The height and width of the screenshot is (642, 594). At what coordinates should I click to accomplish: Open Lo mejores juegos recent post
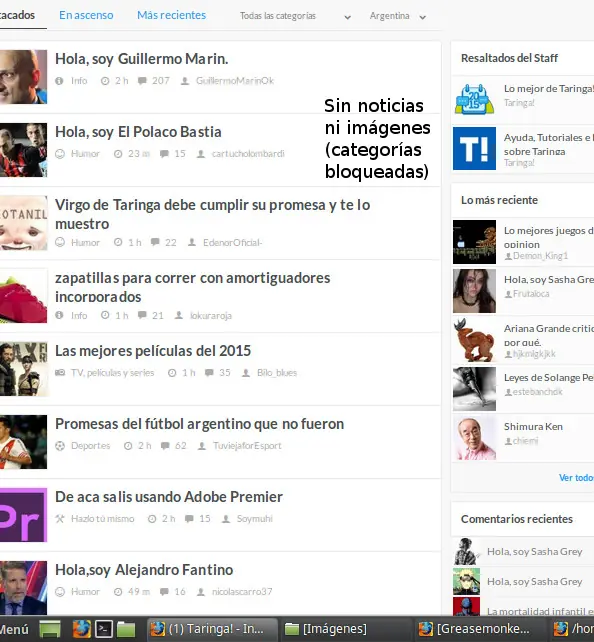[549, 237]
